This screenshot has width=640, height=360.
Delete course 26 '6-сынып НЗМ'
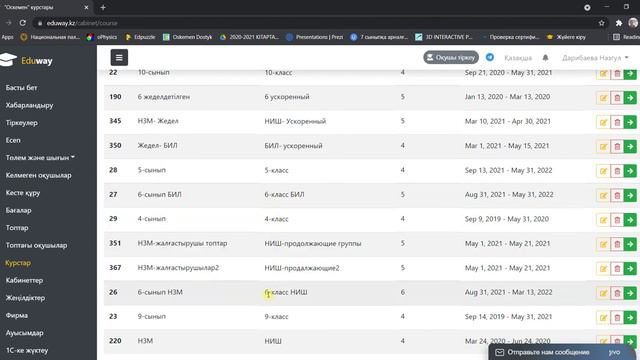[617, 293]
